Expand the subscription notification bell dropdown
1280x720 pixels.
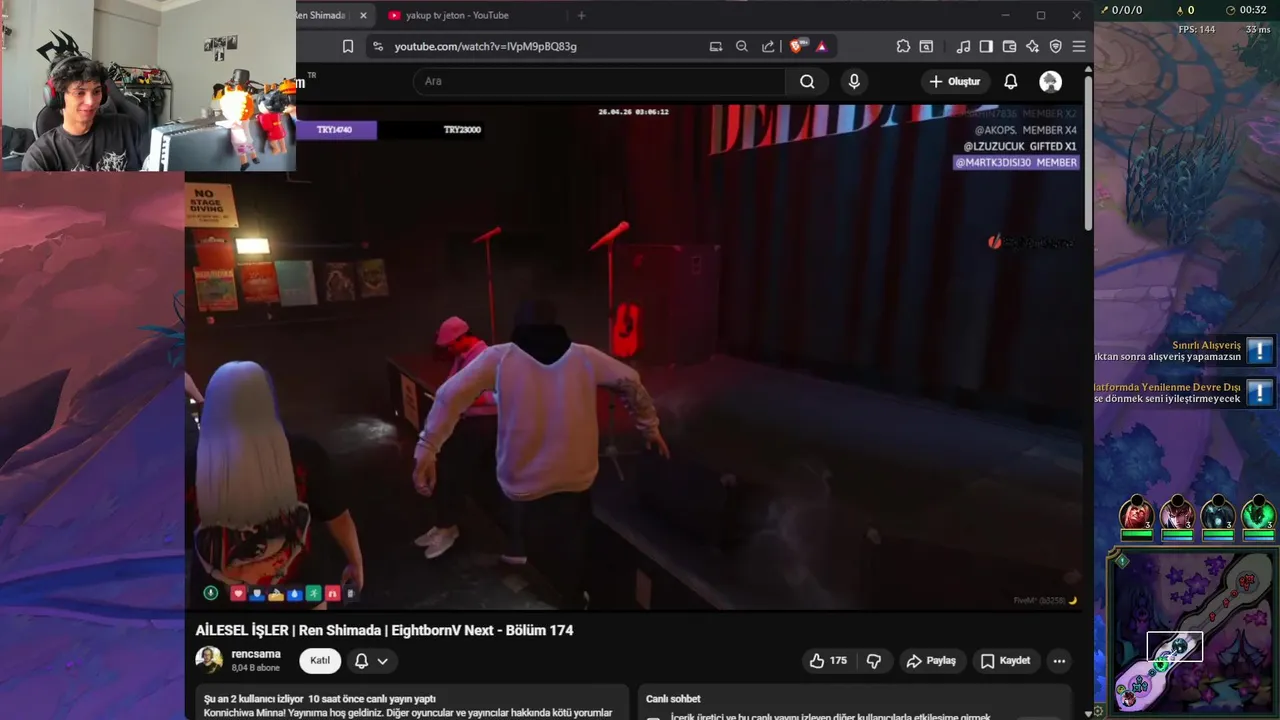point(371,660)
